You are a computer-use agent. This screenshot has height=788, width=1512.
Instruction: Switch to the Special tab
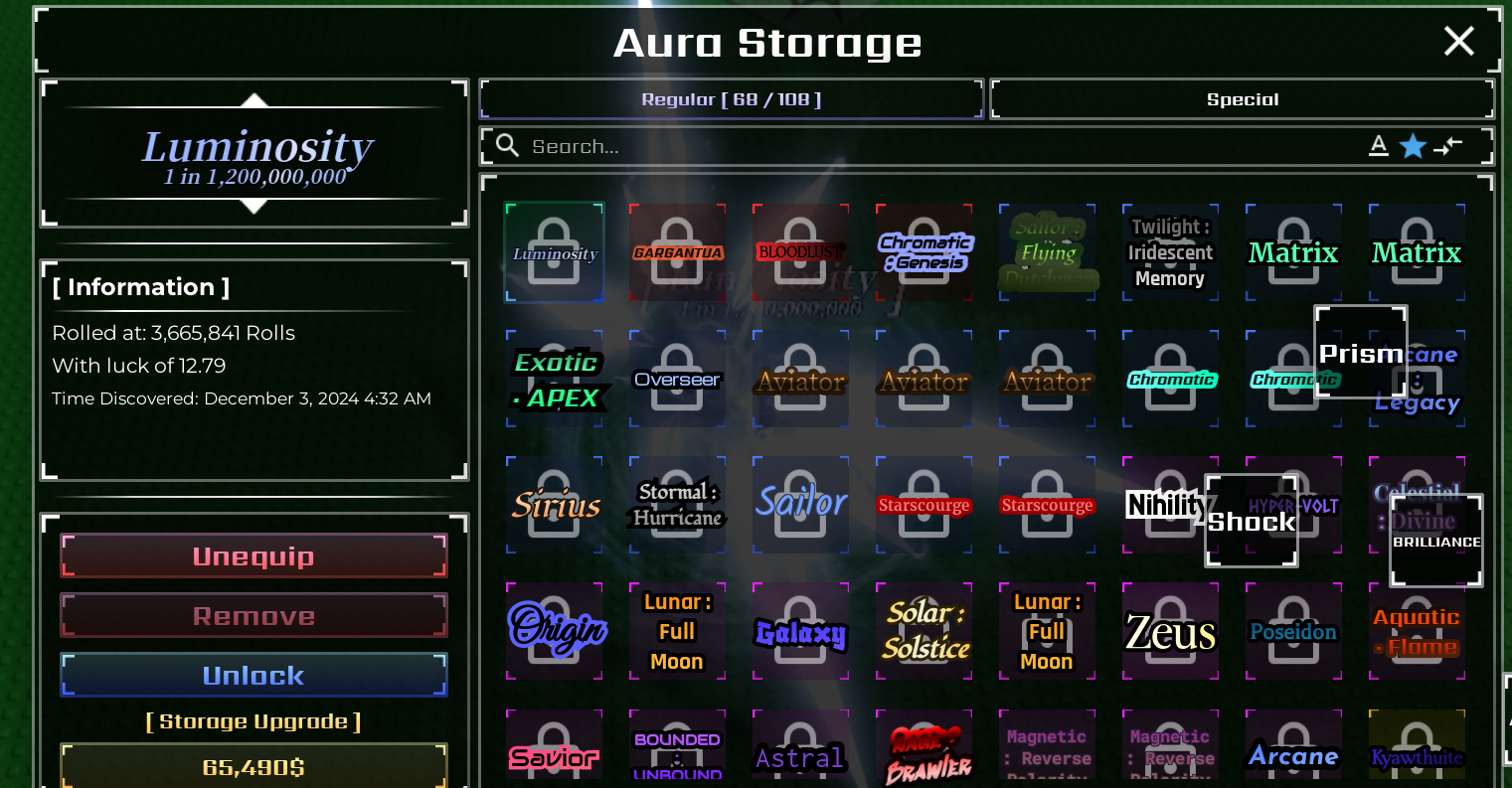pyautogui.click(x=1243, y=99)
